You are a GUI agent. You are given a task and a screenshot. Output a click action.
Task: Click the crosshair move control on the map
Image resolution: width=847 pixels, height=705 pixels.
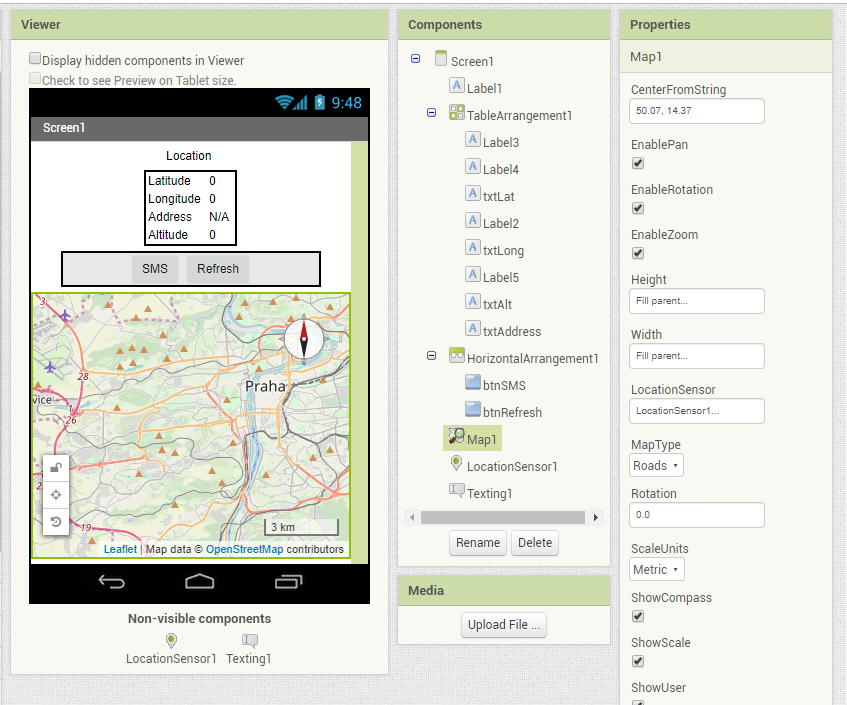[x=56, y=492]
